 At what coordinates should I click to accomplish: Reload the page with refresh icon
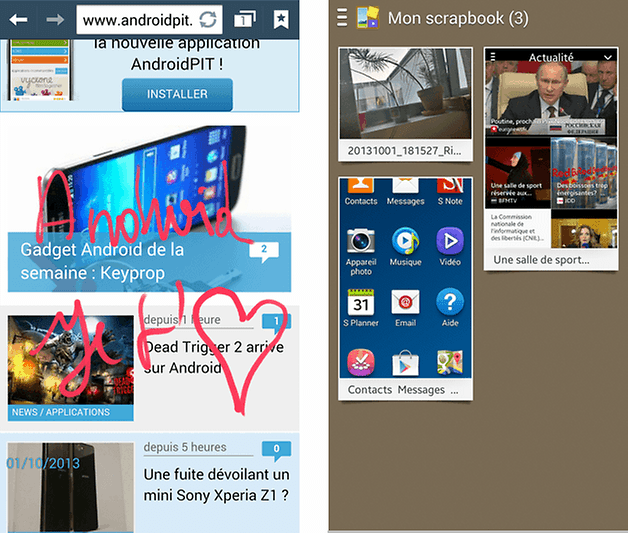click(208, 19)
